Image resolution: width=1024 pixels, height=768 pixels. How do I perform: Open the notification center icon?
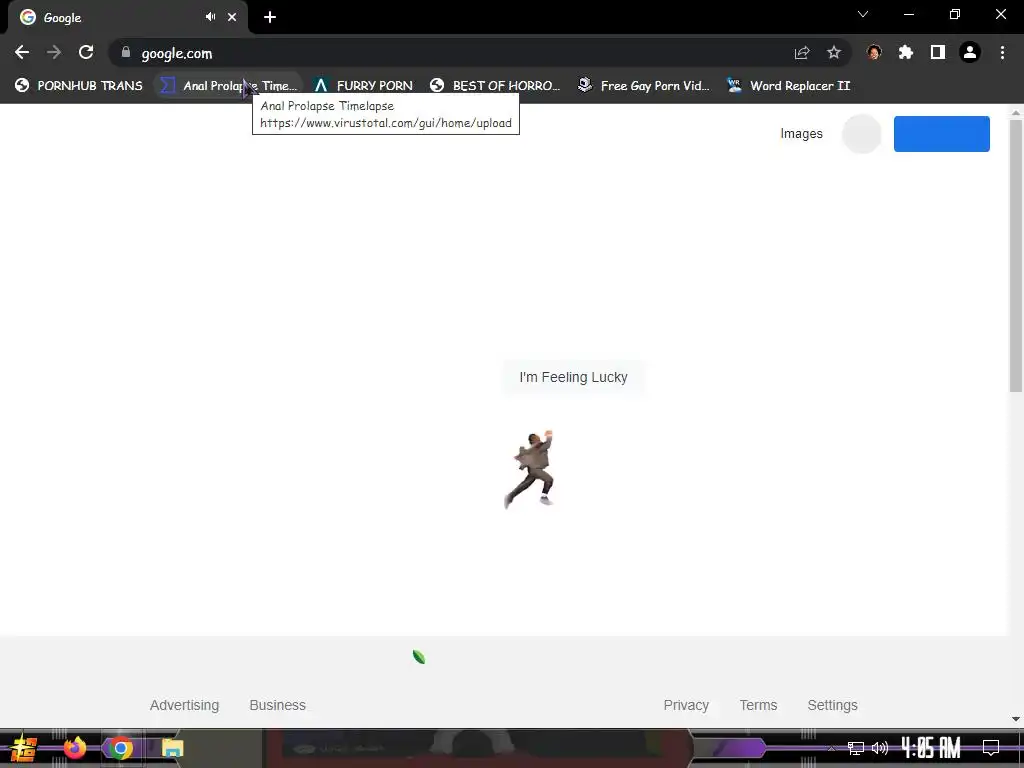click(x=991, y=748)
